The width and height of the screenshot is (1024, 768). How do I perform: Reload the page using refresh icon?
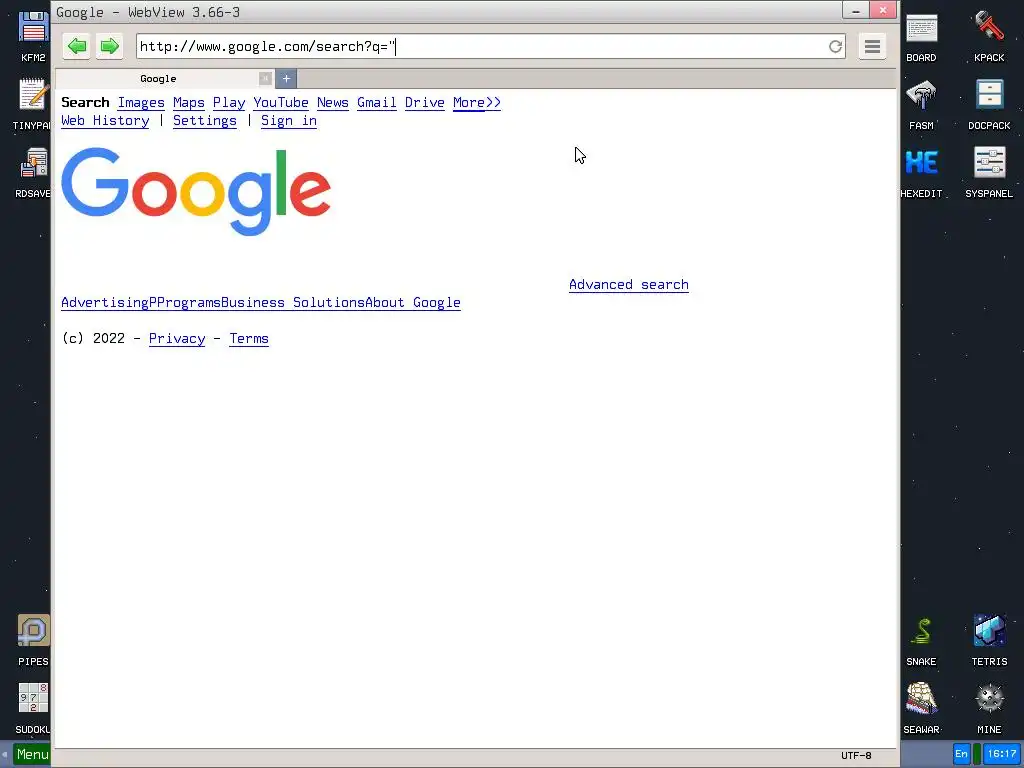pyautogui.click(x=835, y=46)
